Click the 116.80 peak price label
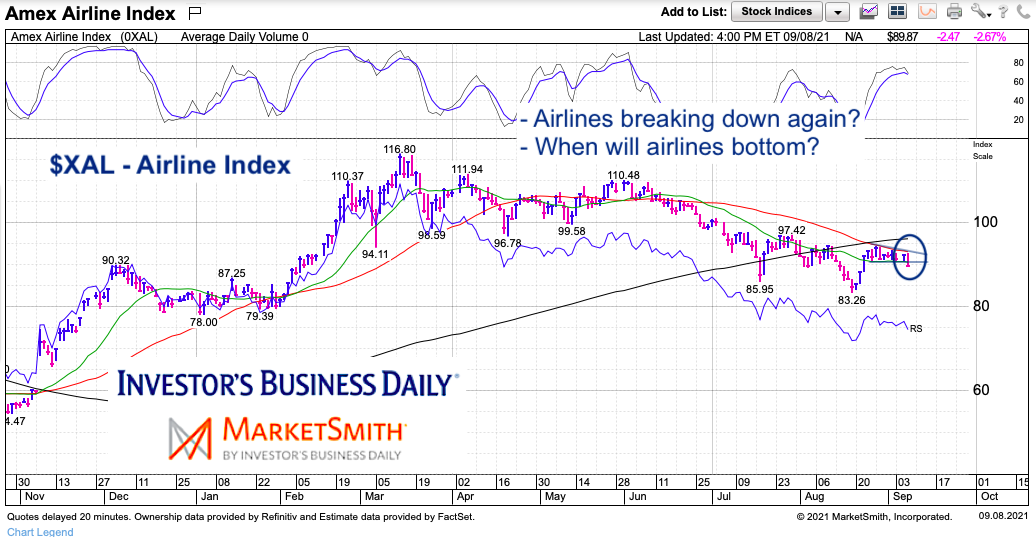The height and width of the screenshot is (537, 1036). pyautogui.click(x=400, y=149)
